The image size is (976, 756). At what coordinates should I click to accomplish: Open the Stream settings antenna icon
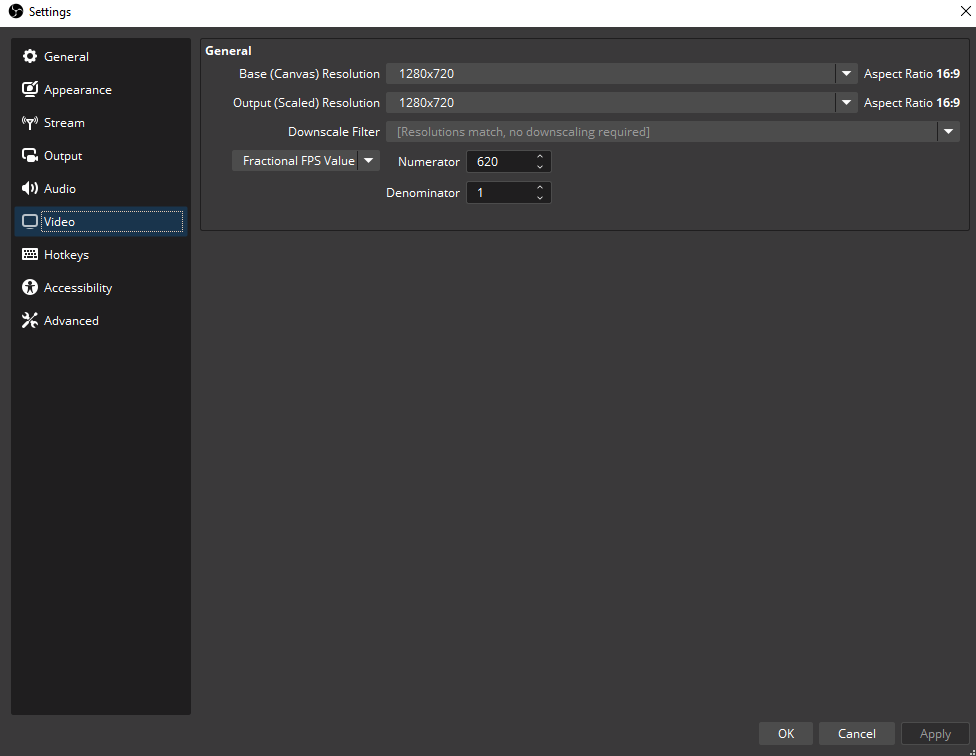pyautogui.click(x=30, y=123)
